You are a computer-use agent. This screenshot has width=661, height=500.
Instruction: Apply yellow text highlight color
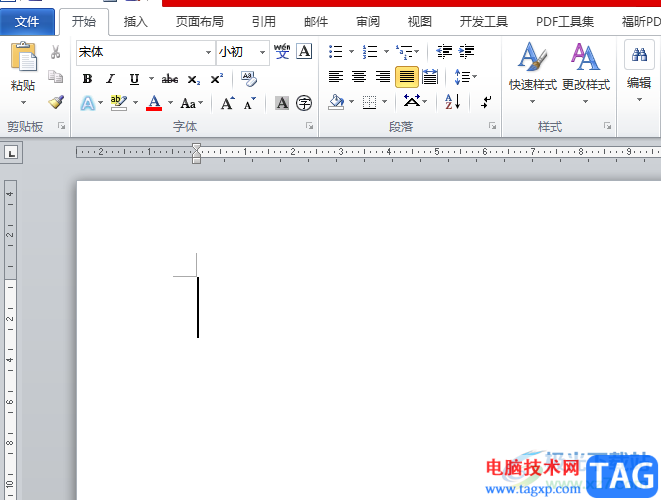119,103
